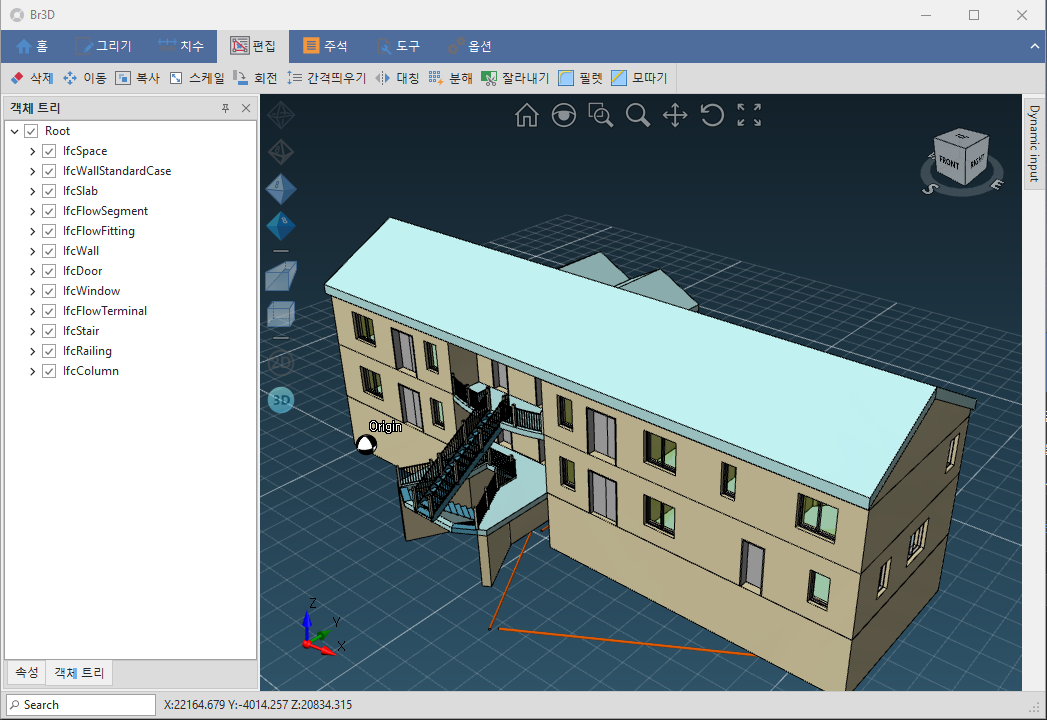Click the Fit to screen icon
The width and height of the screenshot is (1047, 720).
(749, 115)
